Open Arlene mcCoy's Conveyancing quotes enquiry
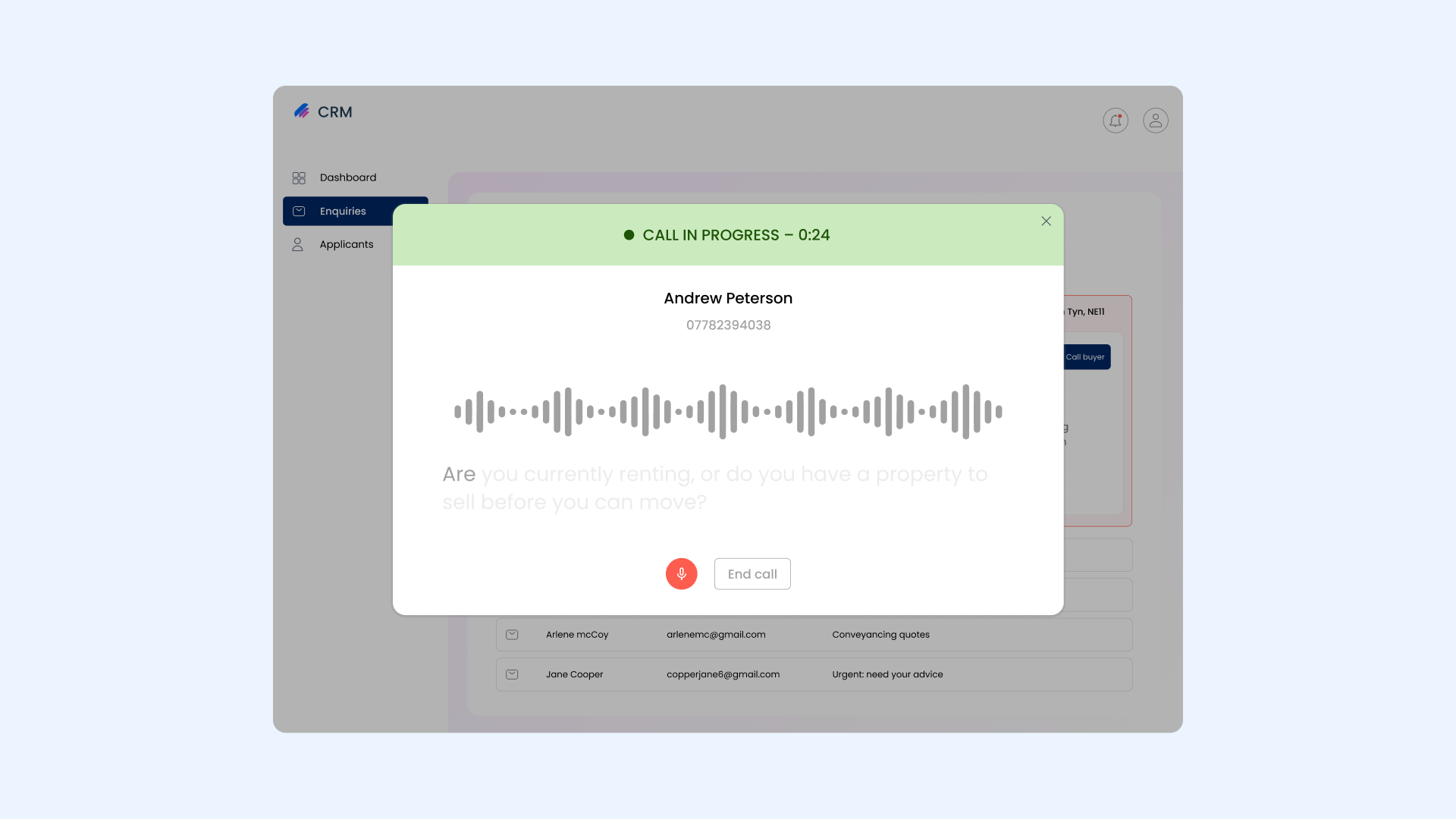1456x819 pixels. tap(880, 635)
